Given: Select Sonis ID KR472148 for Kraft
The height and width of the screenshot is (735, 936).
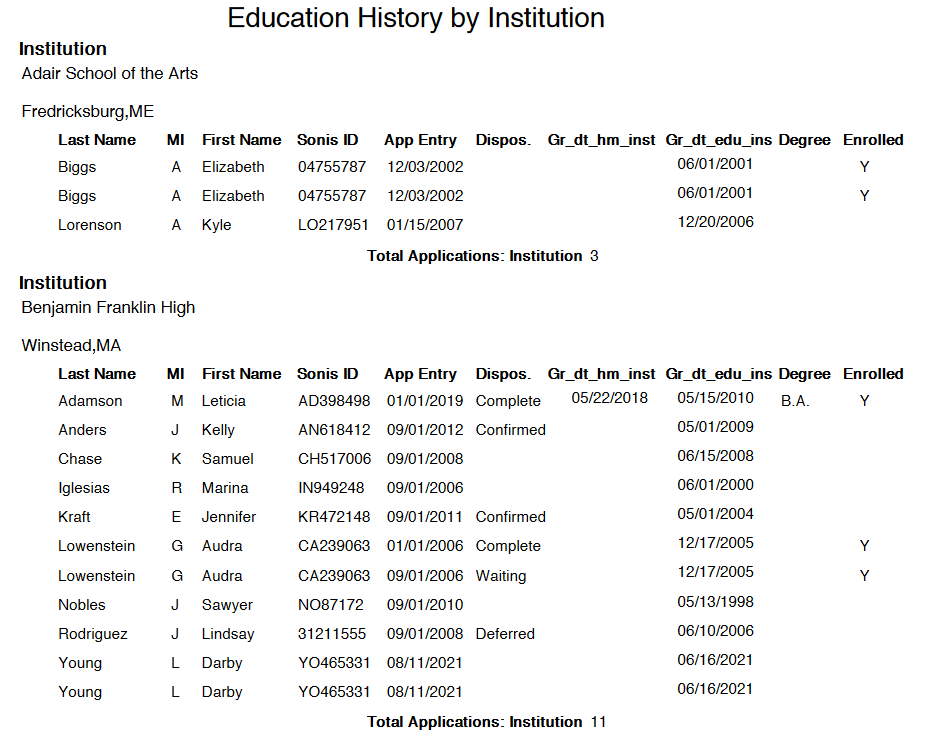Looking at the screenshot, I should coord(334,517).
